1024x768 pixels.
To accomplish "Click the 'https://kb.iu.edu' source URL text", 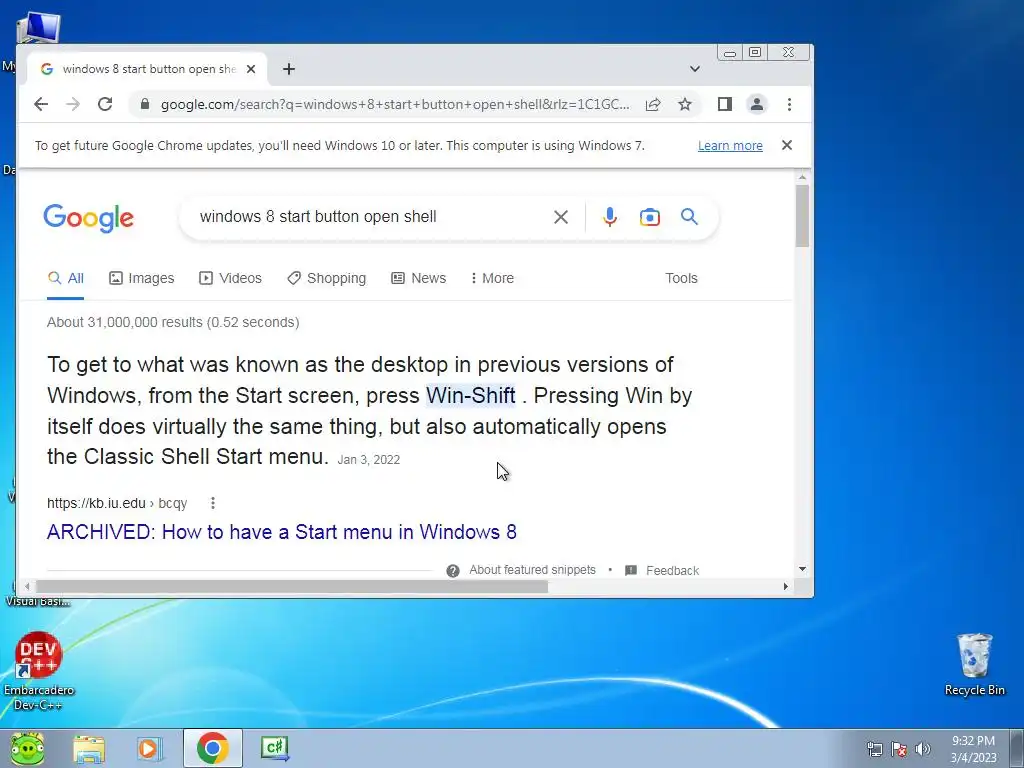I will click(x=96, y=504).
